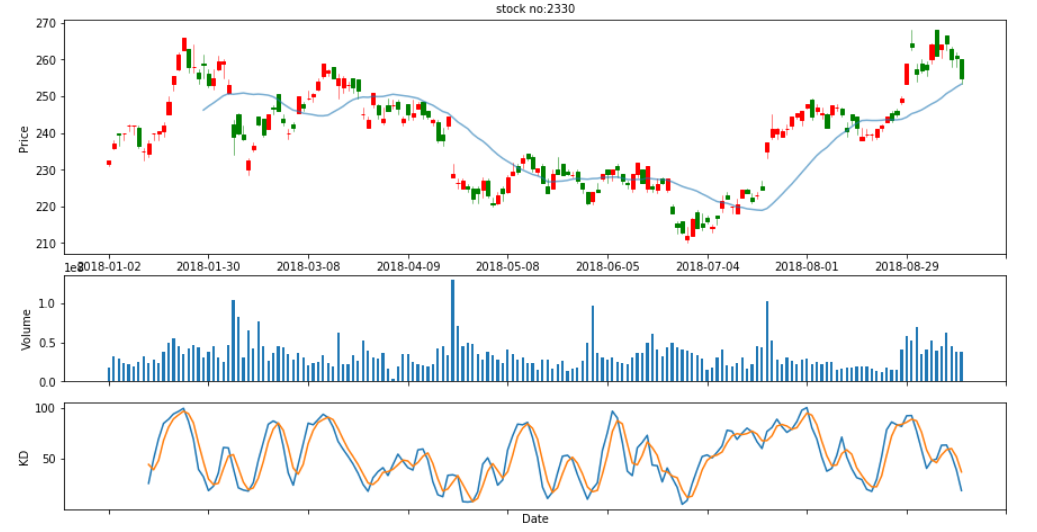Click the Price y-axis label

coord(24,136)
